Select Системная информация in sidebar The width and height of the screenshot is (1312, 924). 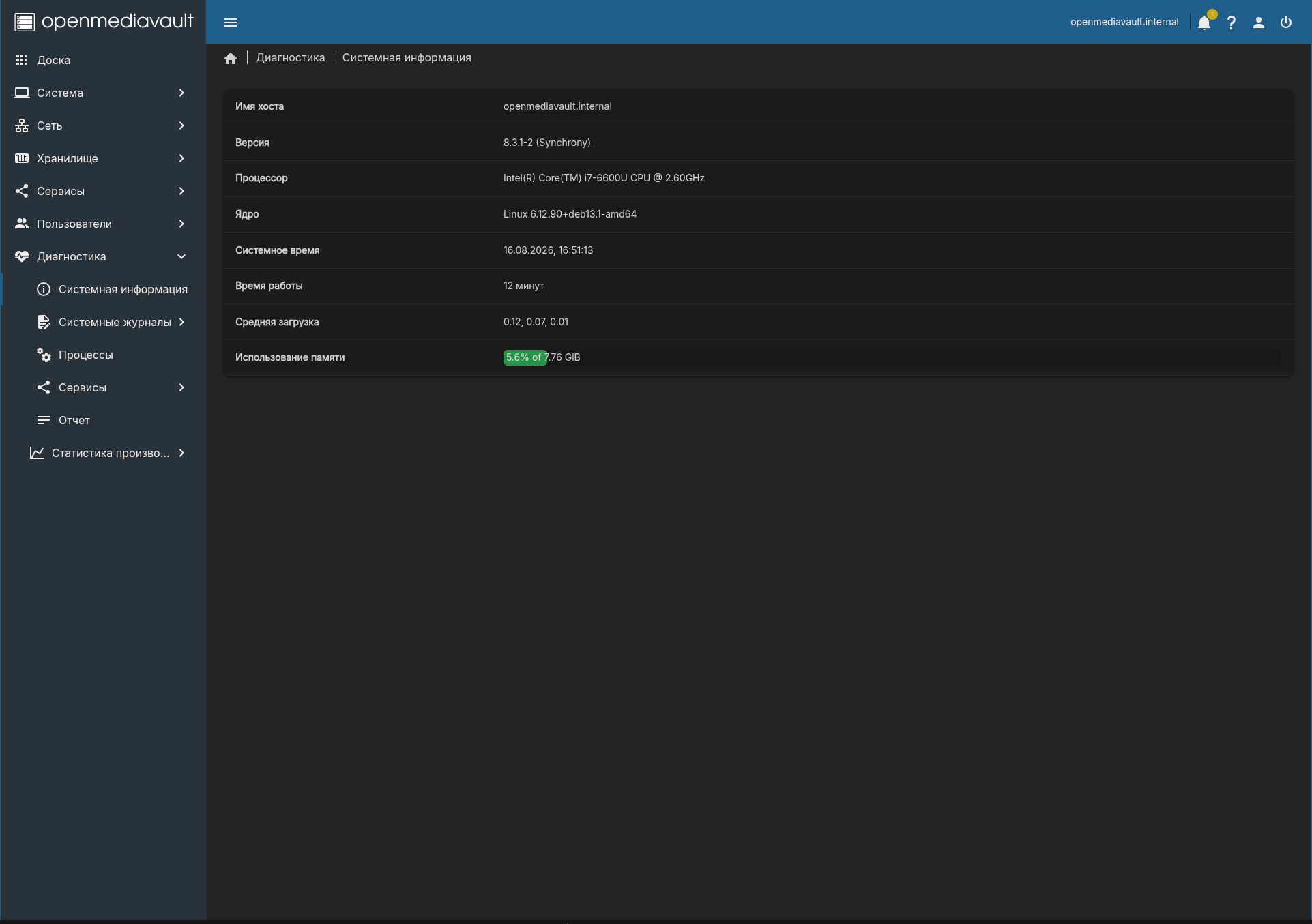coord(102,289)
